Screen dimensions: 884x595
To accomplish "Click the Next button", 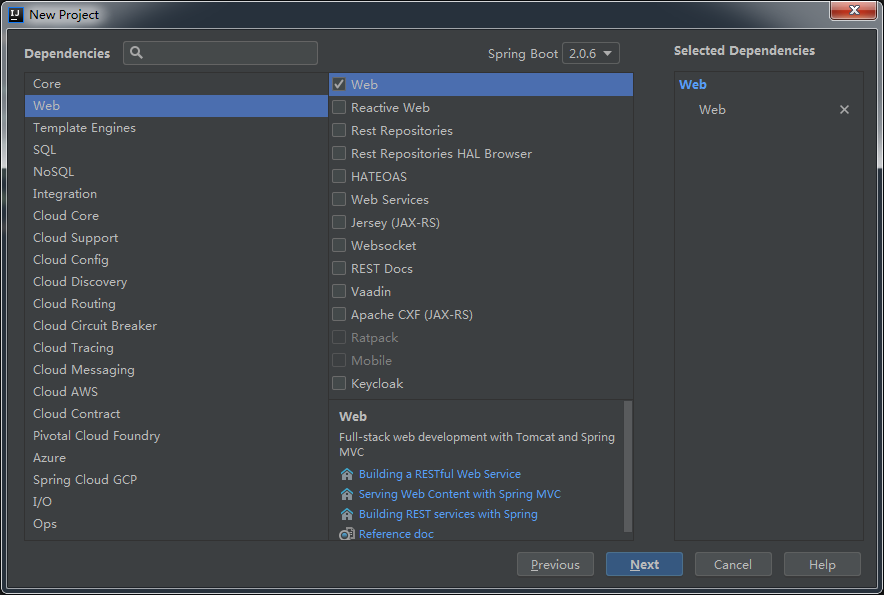I will click(644, 563).
